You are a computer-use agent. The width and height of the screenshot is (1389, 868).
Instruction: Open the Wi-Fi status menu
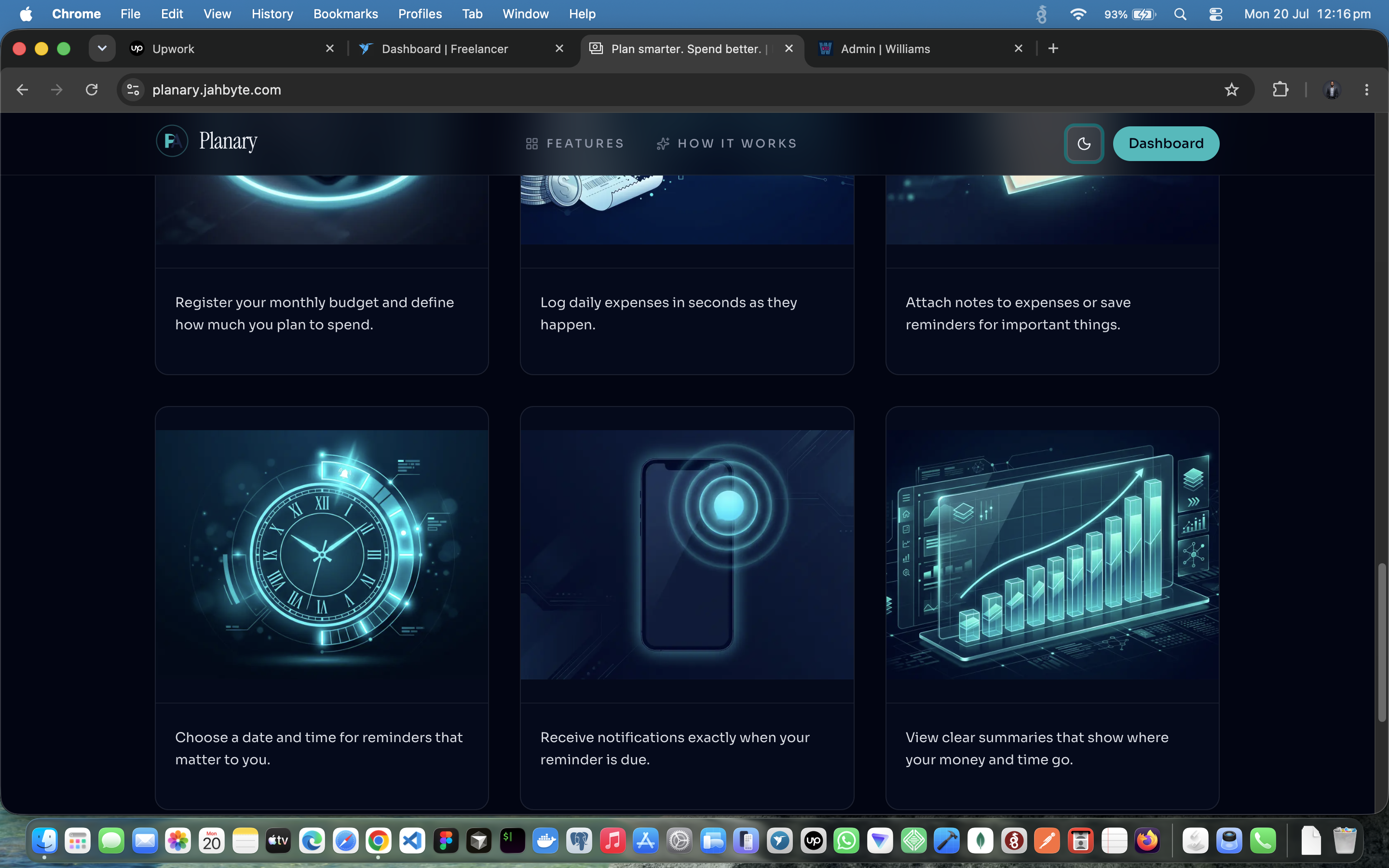pos(1078,14)
